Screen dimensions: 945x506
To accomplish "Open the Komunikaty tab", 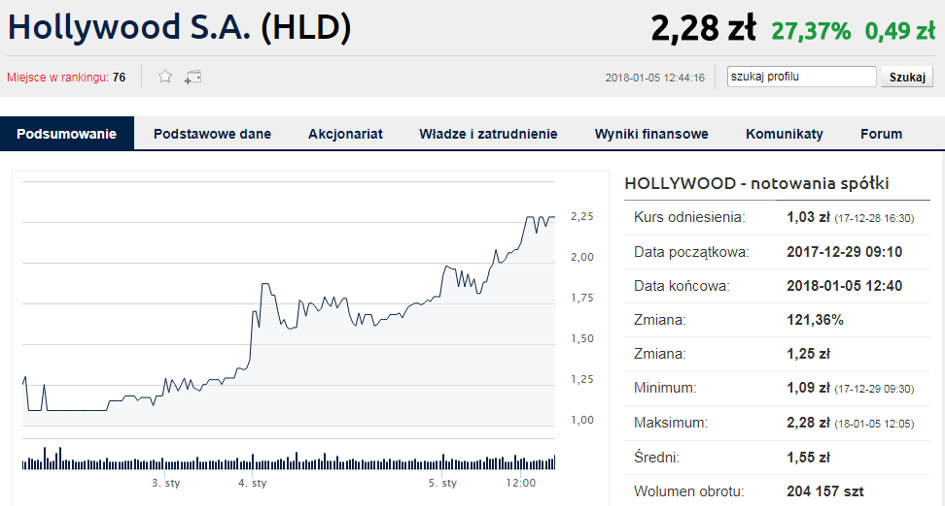I will (x=784, y=134).
